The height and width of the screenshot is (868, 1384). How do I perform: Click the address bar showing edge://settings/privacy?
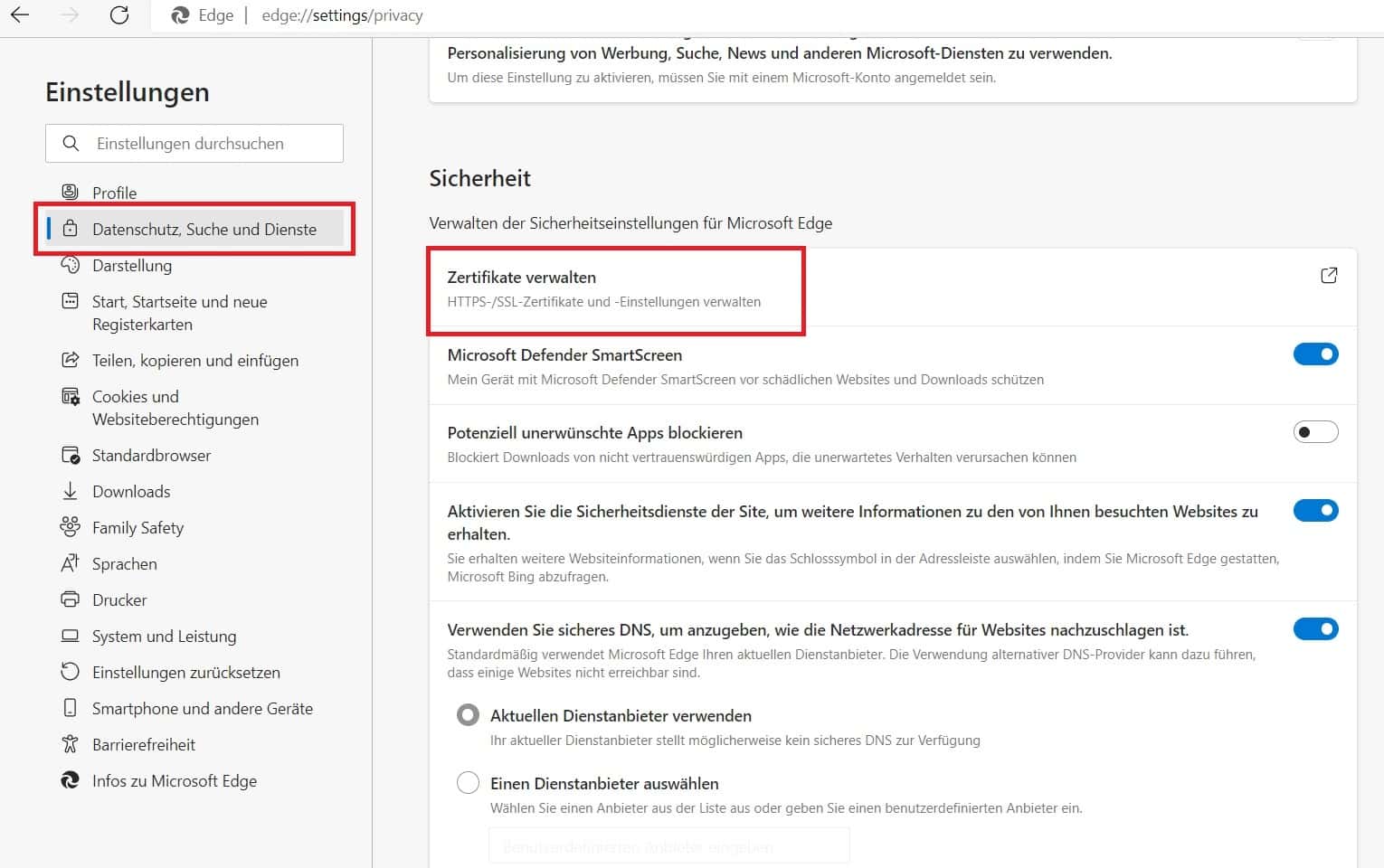tap(342, 15)
